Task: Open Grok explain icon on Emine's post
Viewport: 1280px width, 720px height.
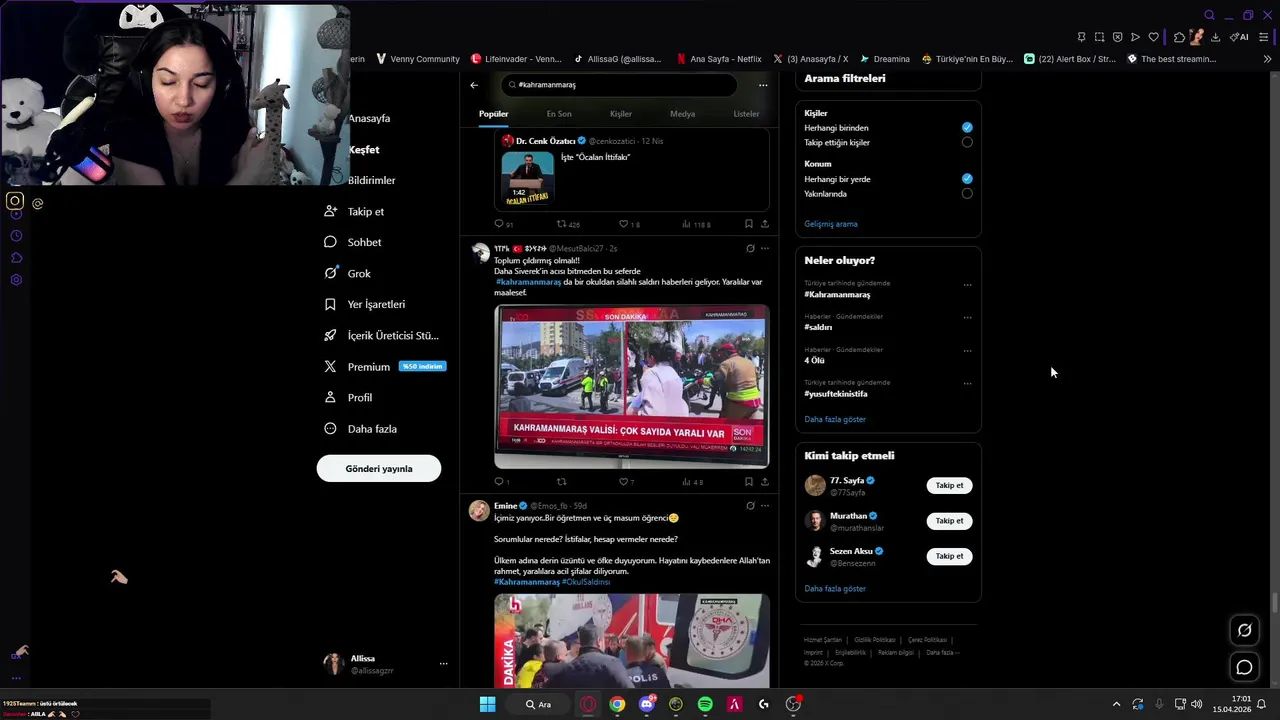Action: [750, 506]
